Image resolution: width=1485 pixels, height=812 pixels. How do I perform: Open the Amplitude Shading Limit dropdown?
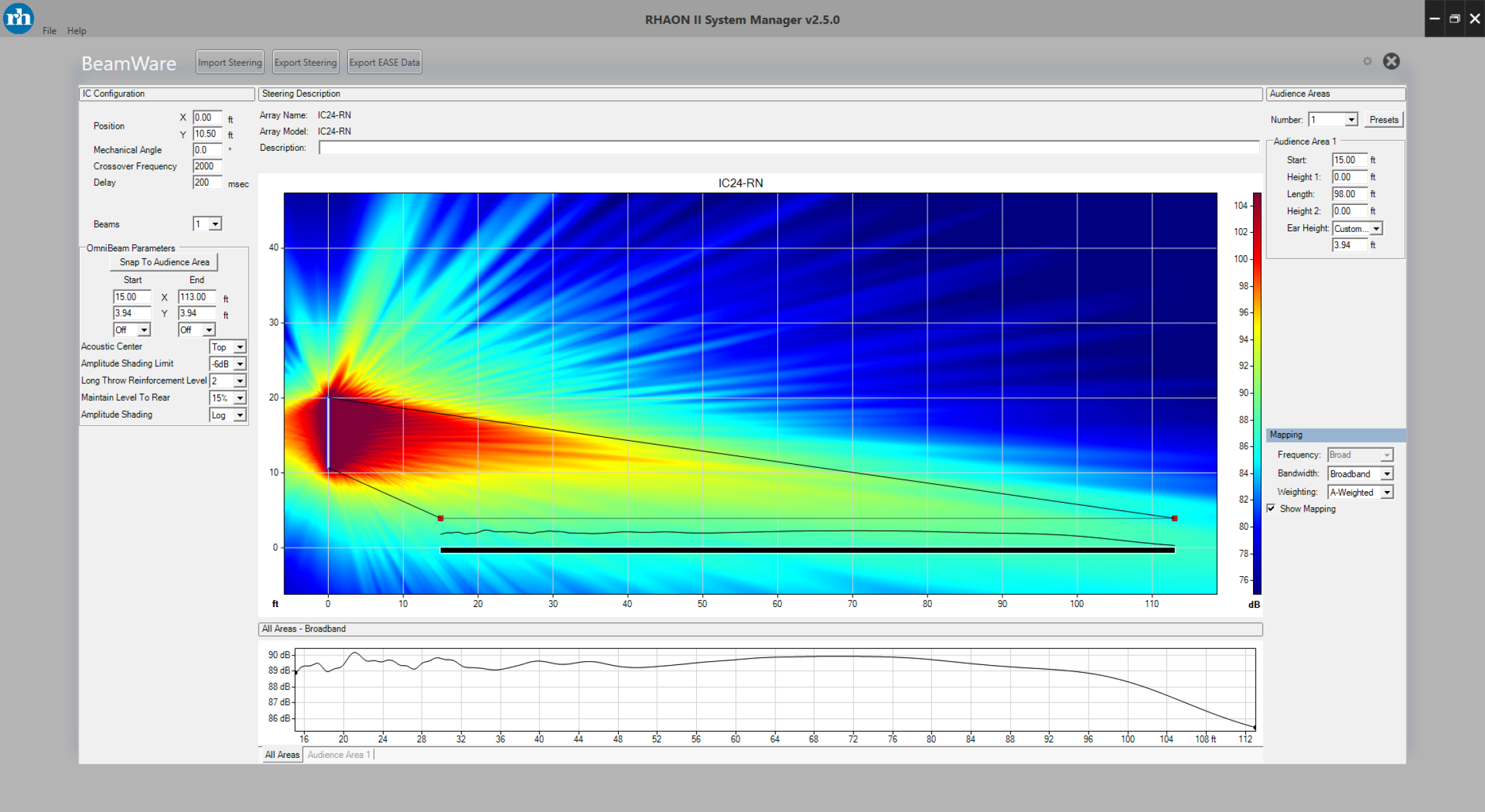[x=240, y=364]
